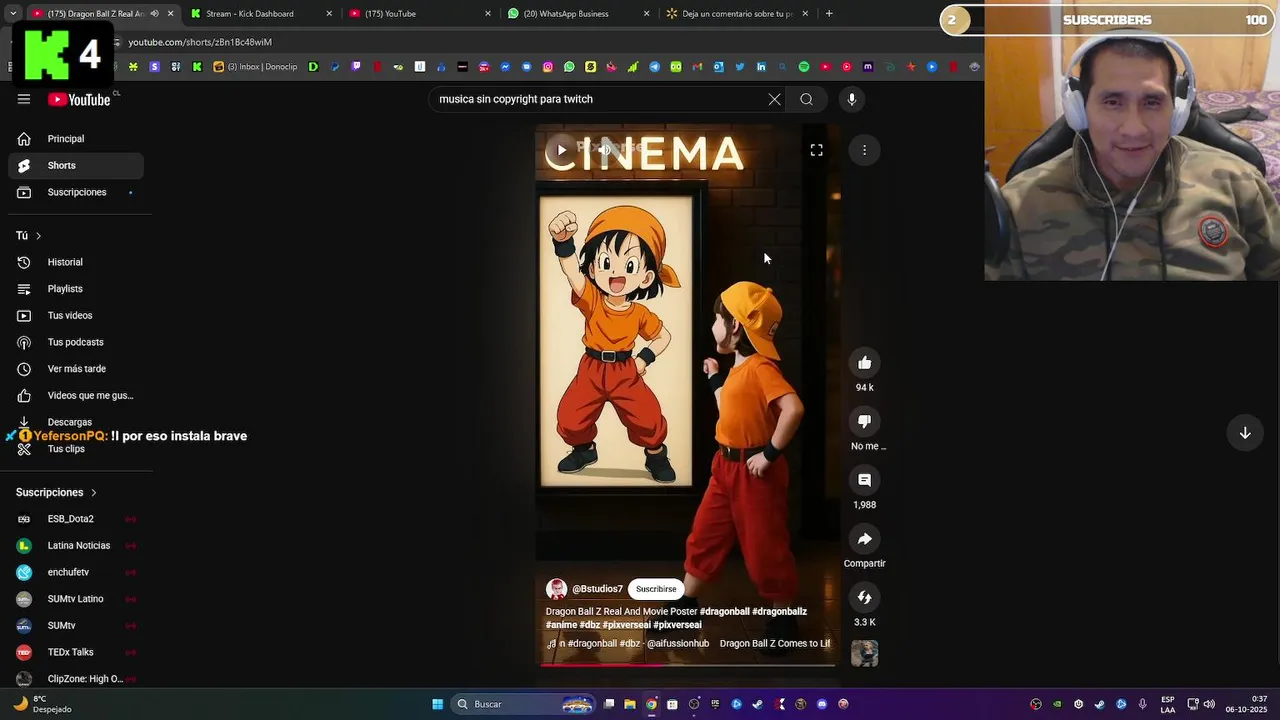Open the Inbox | Donoclip bookmark
1280x720 pixels.
pyautogui.click(x=255, y=67)
